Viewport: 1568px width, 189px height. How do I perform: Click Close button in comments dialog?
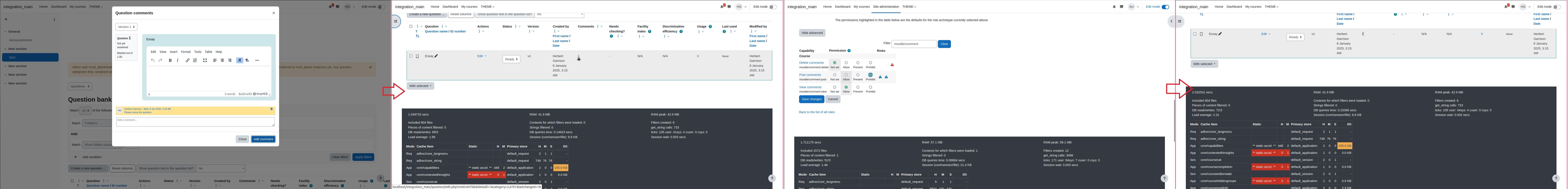tap(242, 139)
